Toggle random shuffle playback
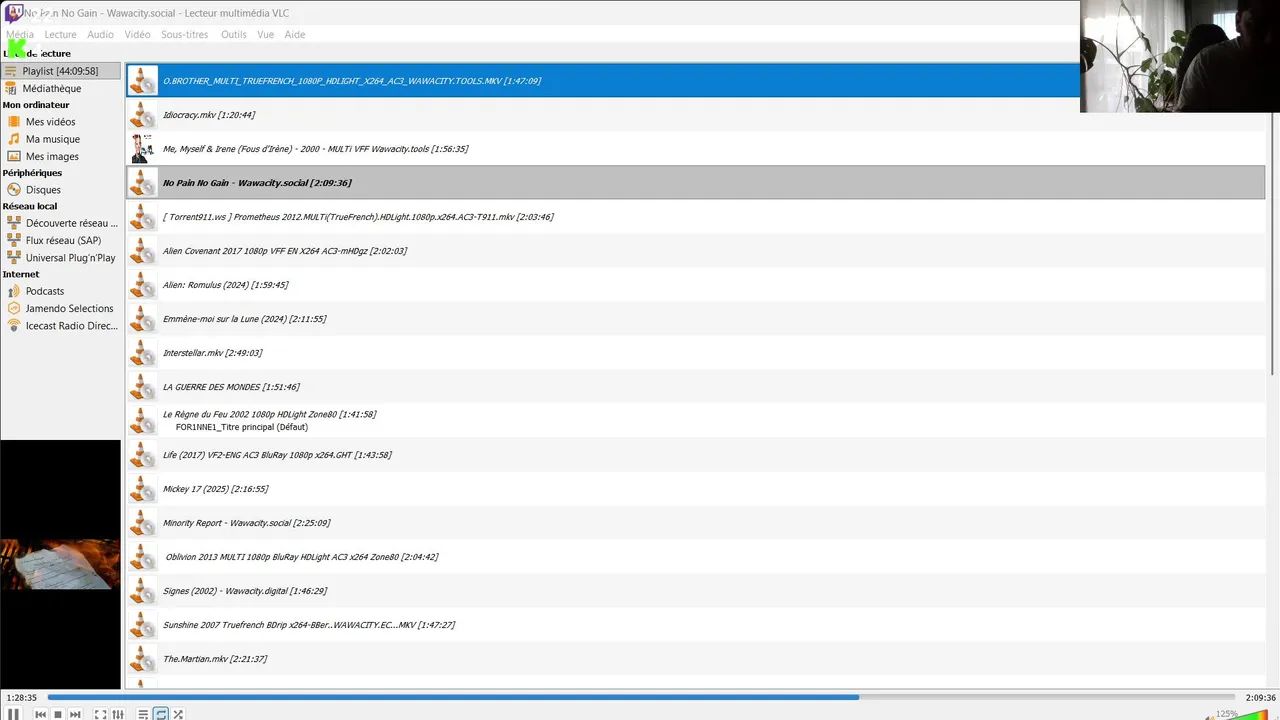The width and height of the screenshot is (1280, 720). tap(178, 714)
